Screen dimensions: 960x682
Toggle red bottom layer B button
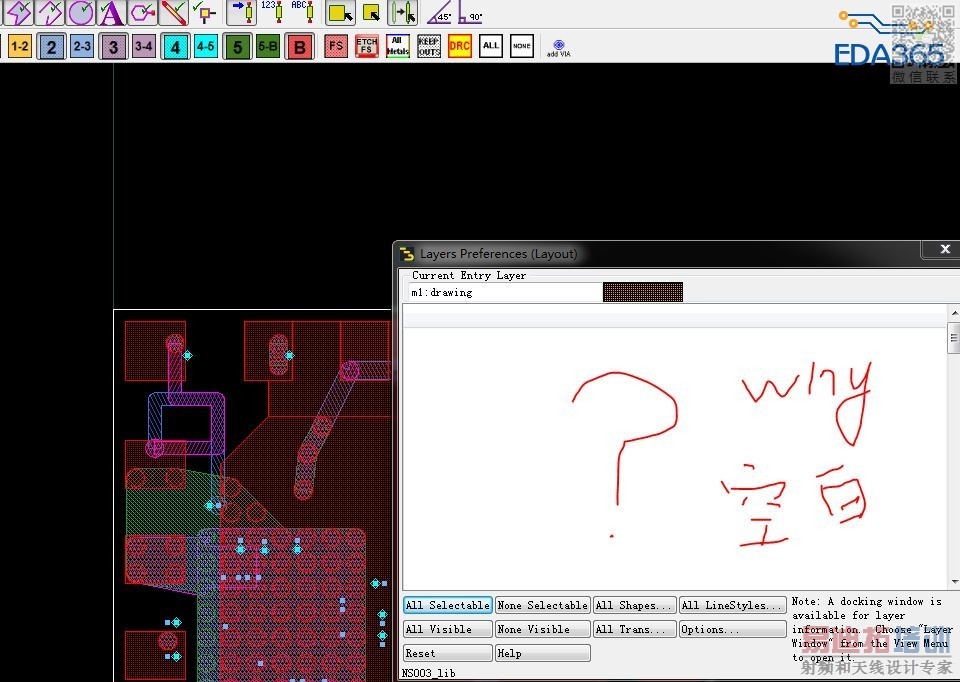click(299, 47)
